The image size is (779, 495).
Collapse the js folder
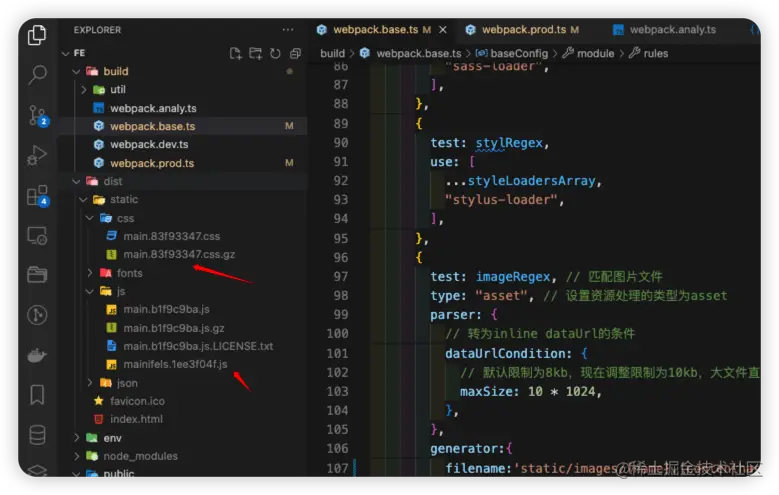(89, 291)
